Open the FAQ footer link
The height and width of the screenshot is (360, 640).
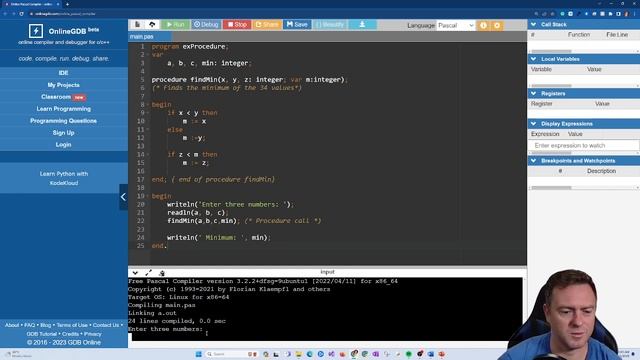29,325
